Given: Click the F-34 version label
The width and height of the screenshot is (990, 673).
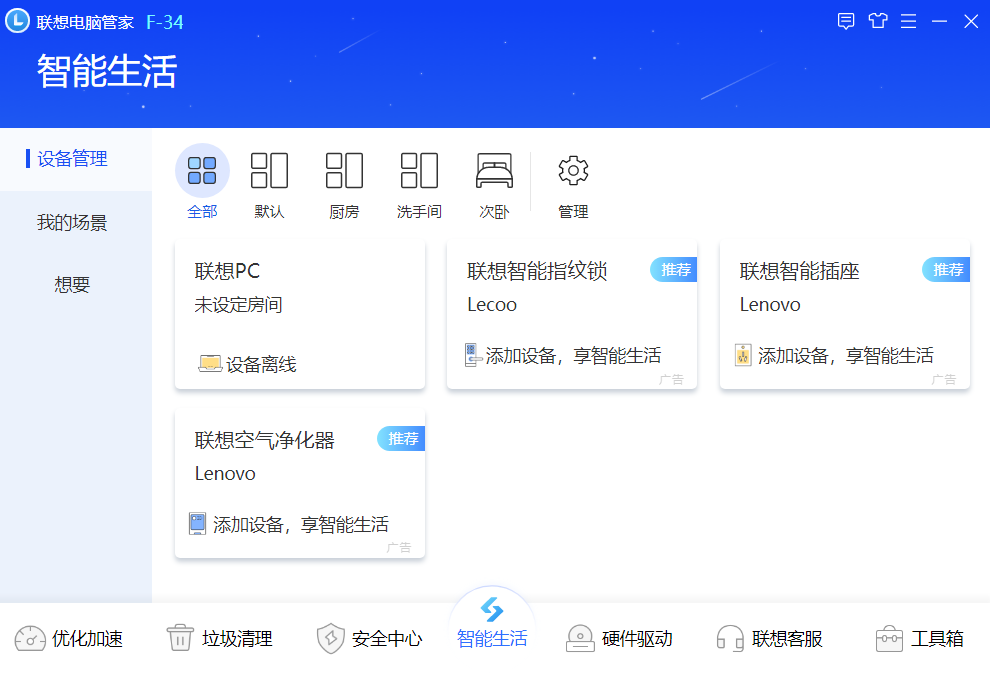Looking at the screenshot, I should pyautogui.click(x=165, y=22).
